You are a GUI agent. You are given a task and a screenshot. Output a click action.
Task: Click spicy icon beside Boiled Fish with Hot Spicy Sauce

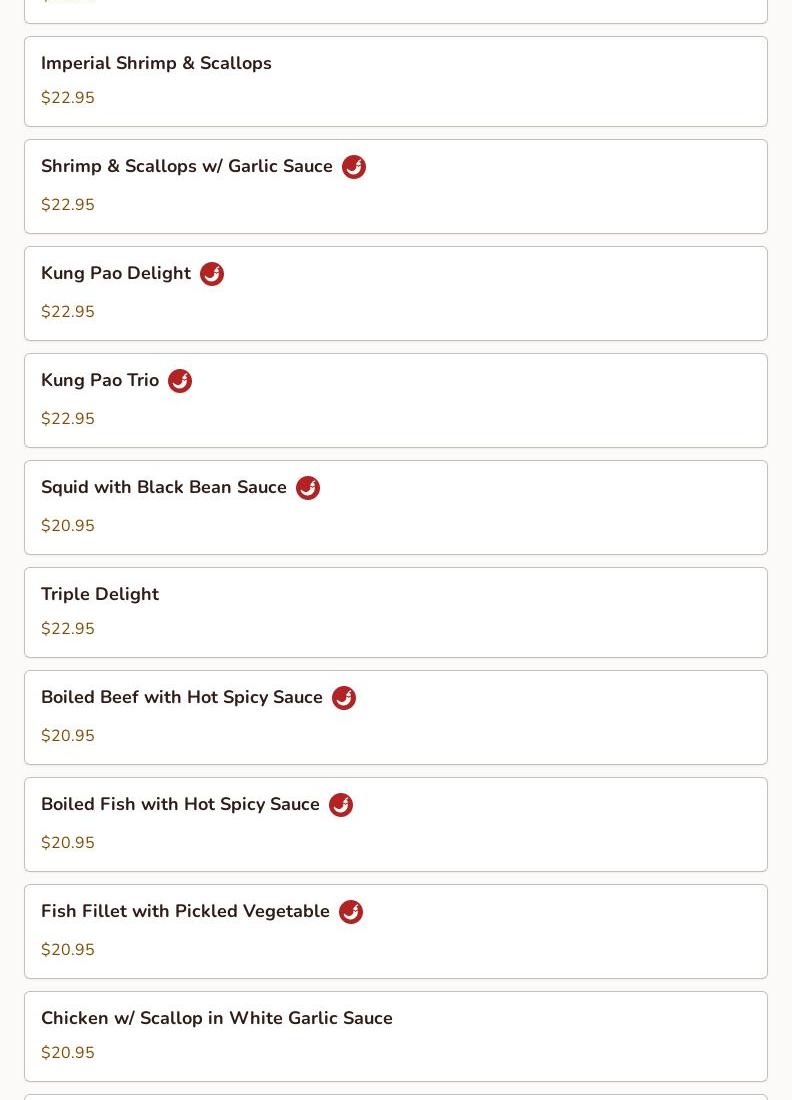tap(341, 805)
